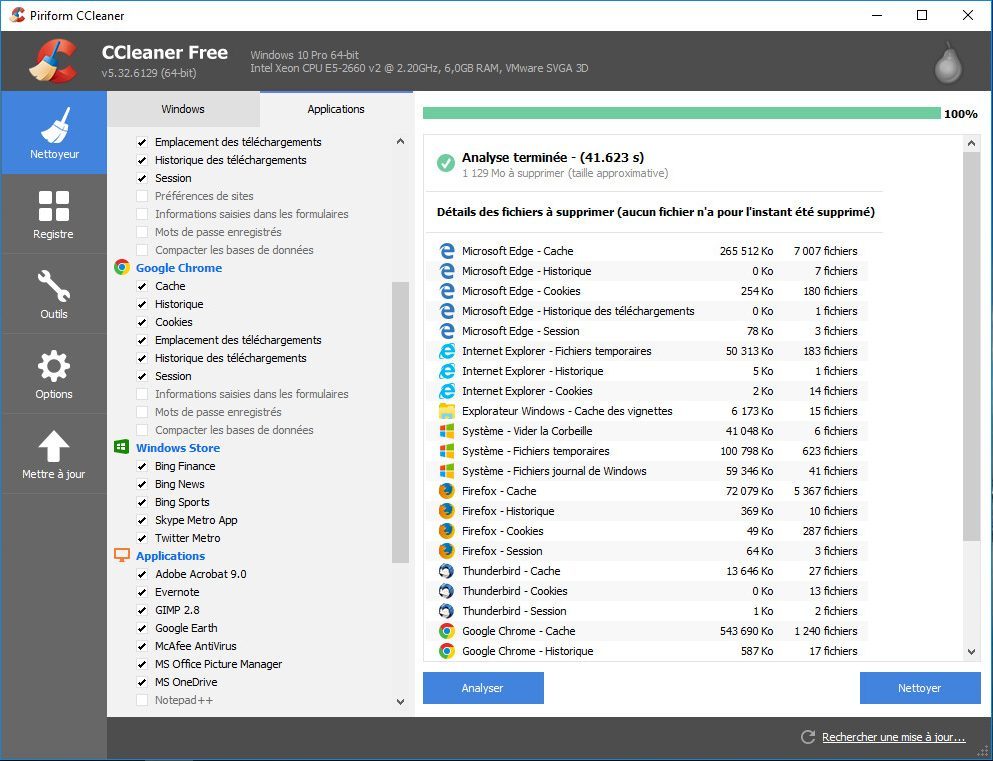Click the Windows icon beside Vider la Corbeille

pyautogui.click(x=447, y=431)
